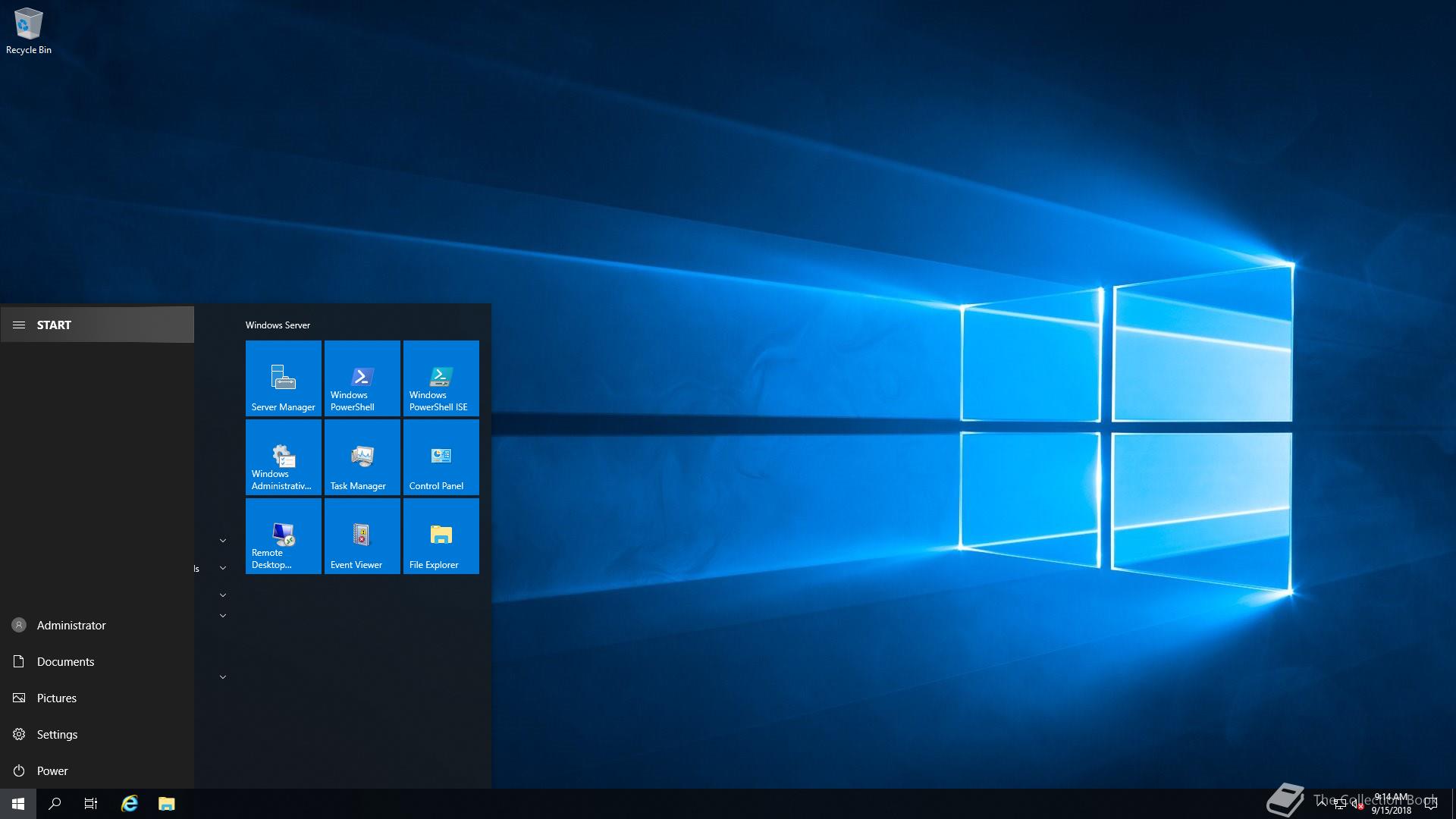The width and height of the screenshot is (1456, 819).
Task: Open the Windows Administrative Tools tile
Action: click(283, 457)
